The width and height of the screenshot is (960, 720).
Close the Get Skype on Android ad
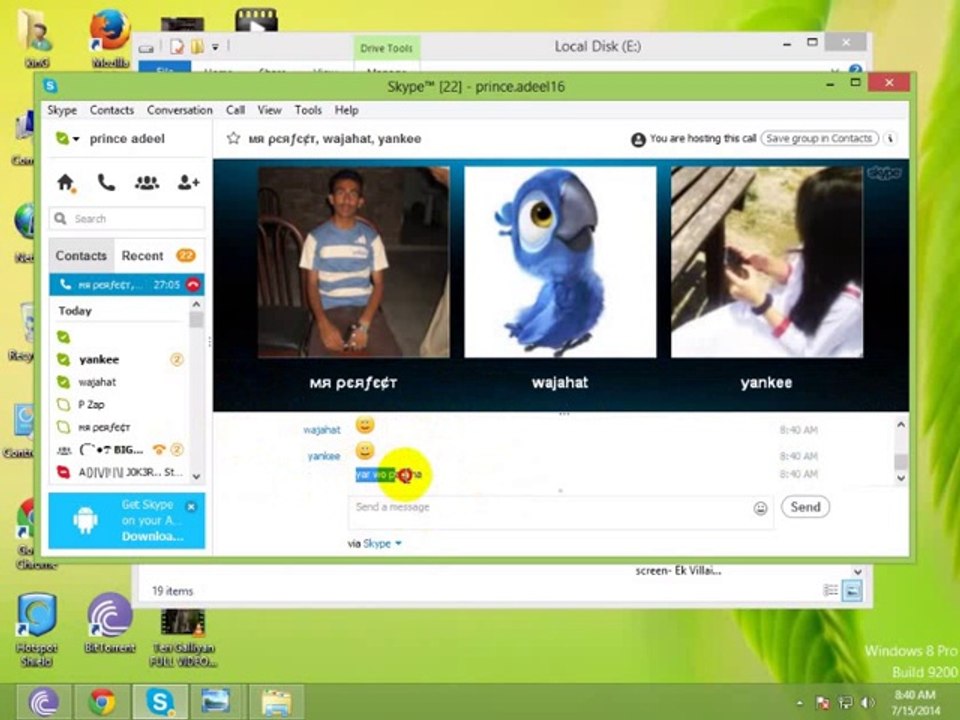click(x=191, y=506)
